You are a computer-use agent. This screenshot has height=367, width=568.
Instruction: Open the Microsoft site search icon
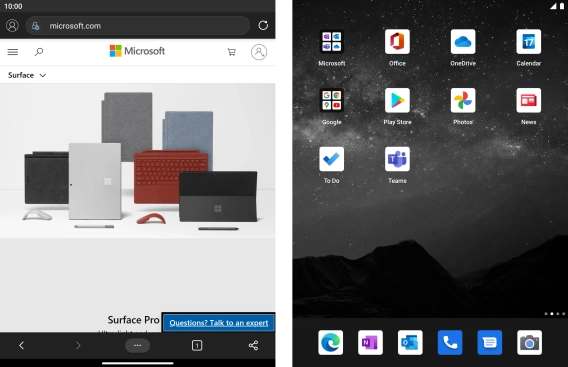point(39,52)
